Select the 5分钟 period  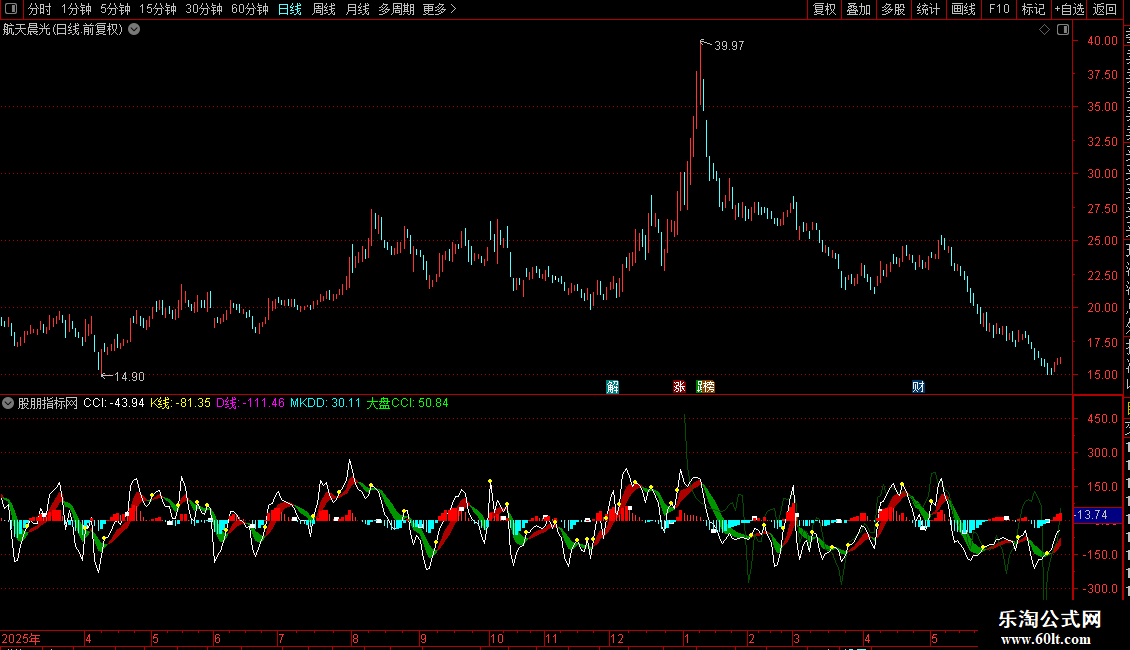115,9
